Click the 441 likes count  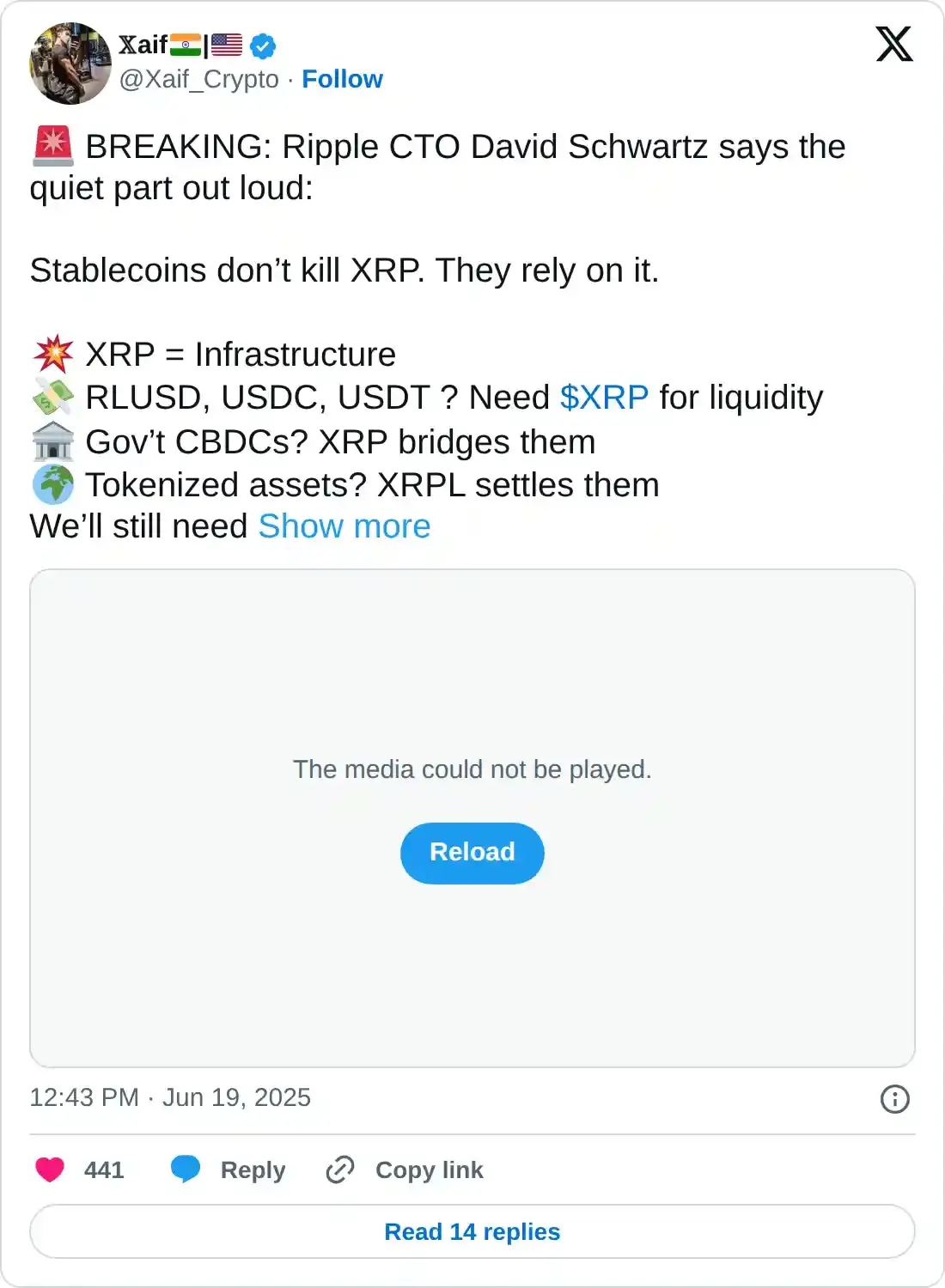pyautogui.click(x=104, y=1170)
